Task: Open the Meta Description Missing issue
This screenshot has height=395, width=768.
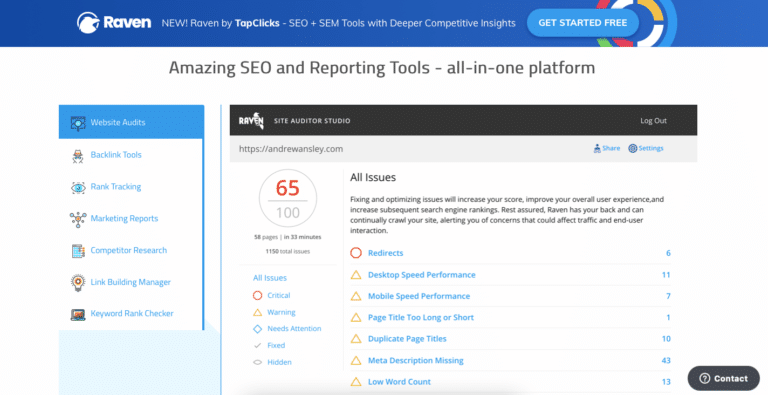Action: click(x=415, y=361)
